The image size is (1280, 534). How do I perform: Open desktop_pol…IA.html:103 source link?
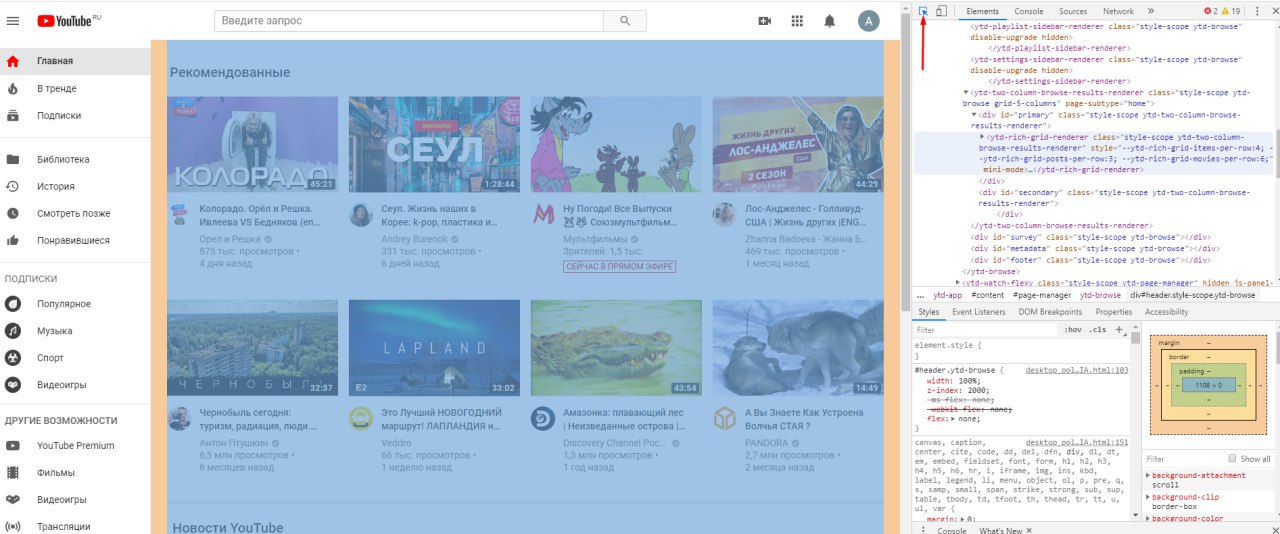pyautogui.click(x=1077, y=370)
